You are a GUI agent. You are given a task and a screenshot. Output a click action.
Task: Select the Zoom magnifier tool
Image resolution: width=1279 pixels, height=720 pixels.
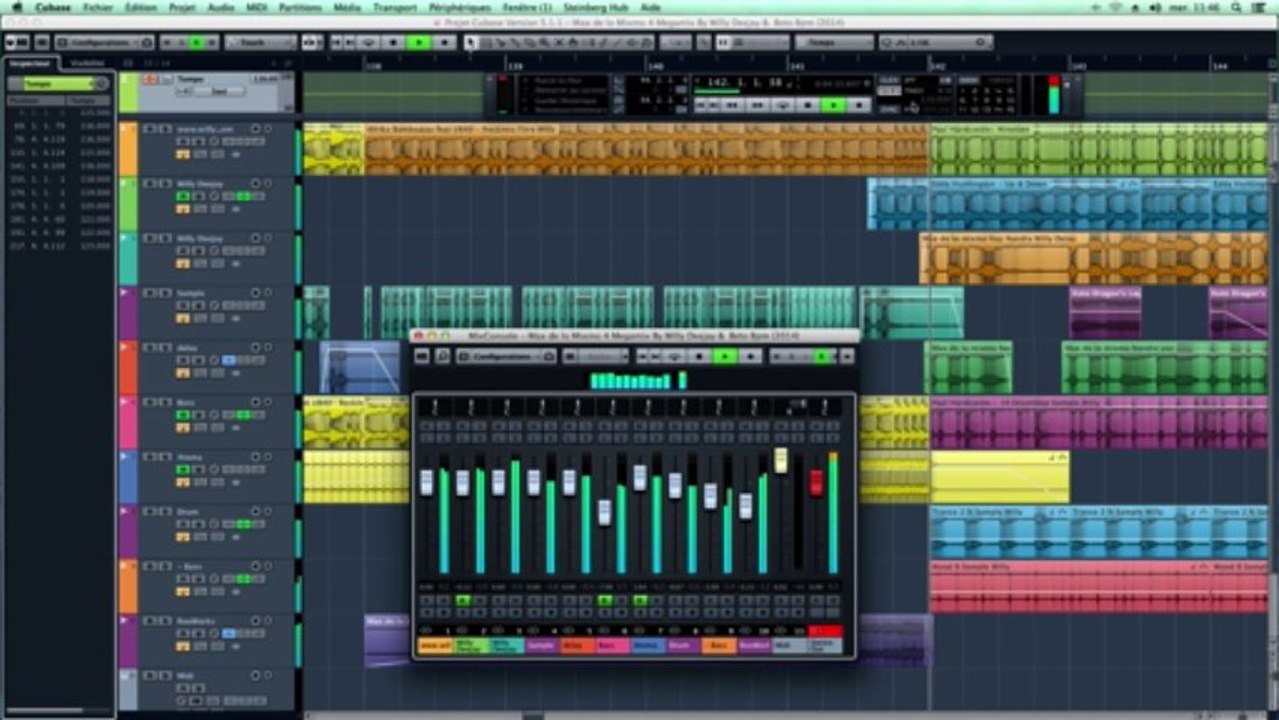[x=544, y=42]
